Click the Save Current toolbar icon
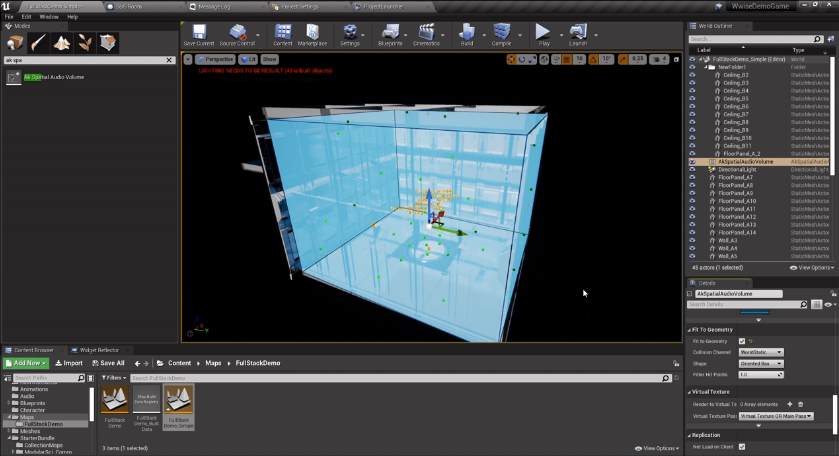Screen dimensions: 839x456 [200, 34]
